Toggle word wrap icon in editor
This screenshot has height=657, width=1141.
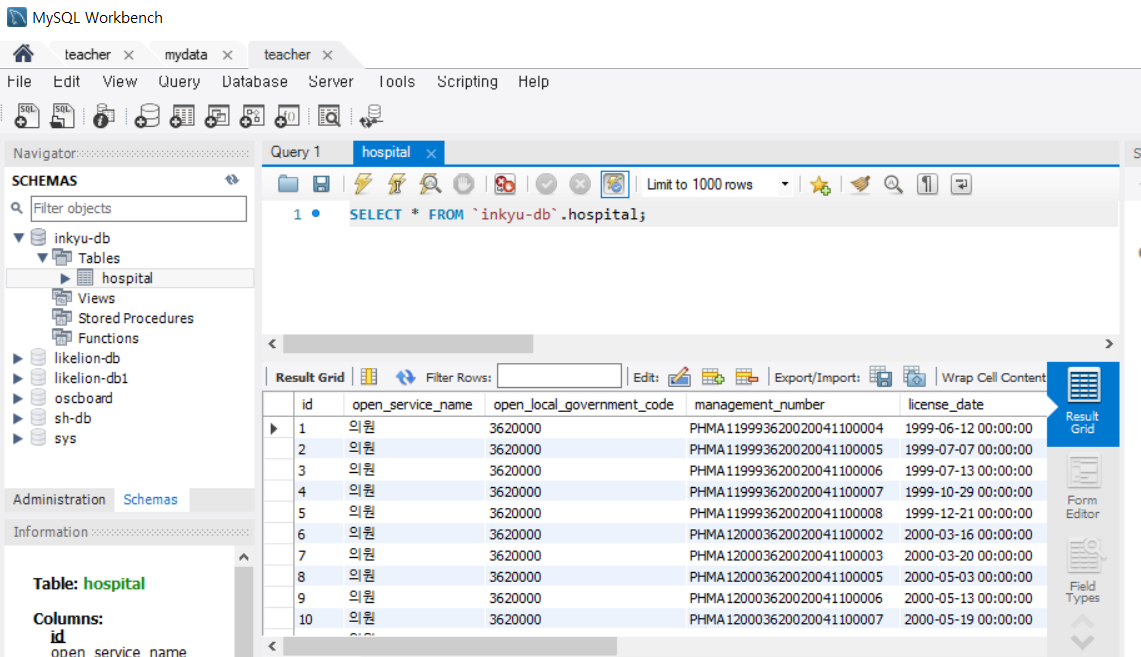pyautogui.click(x=961, y=184)
